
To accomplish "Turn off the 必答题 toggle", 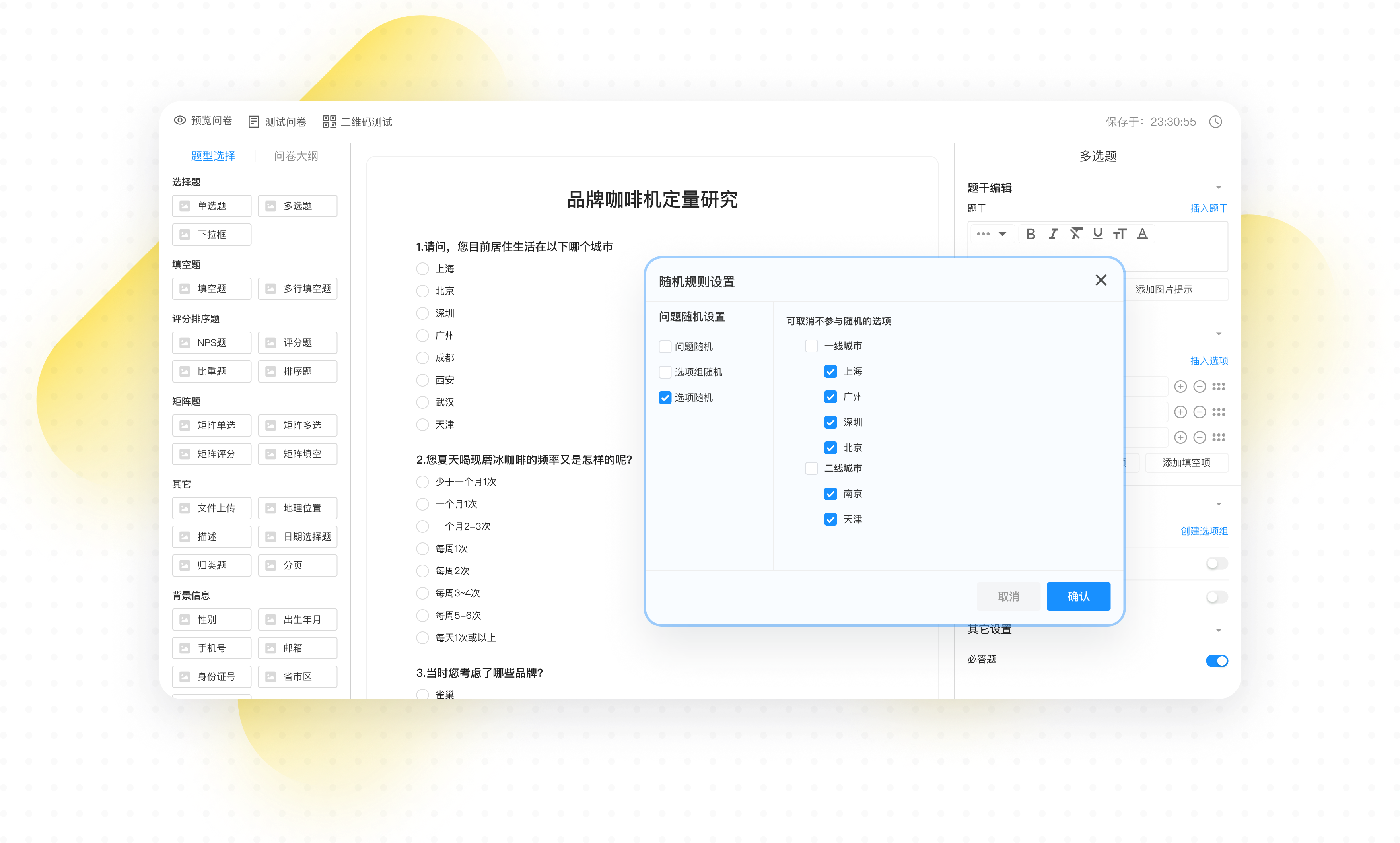I will [x=1217, y=660].
